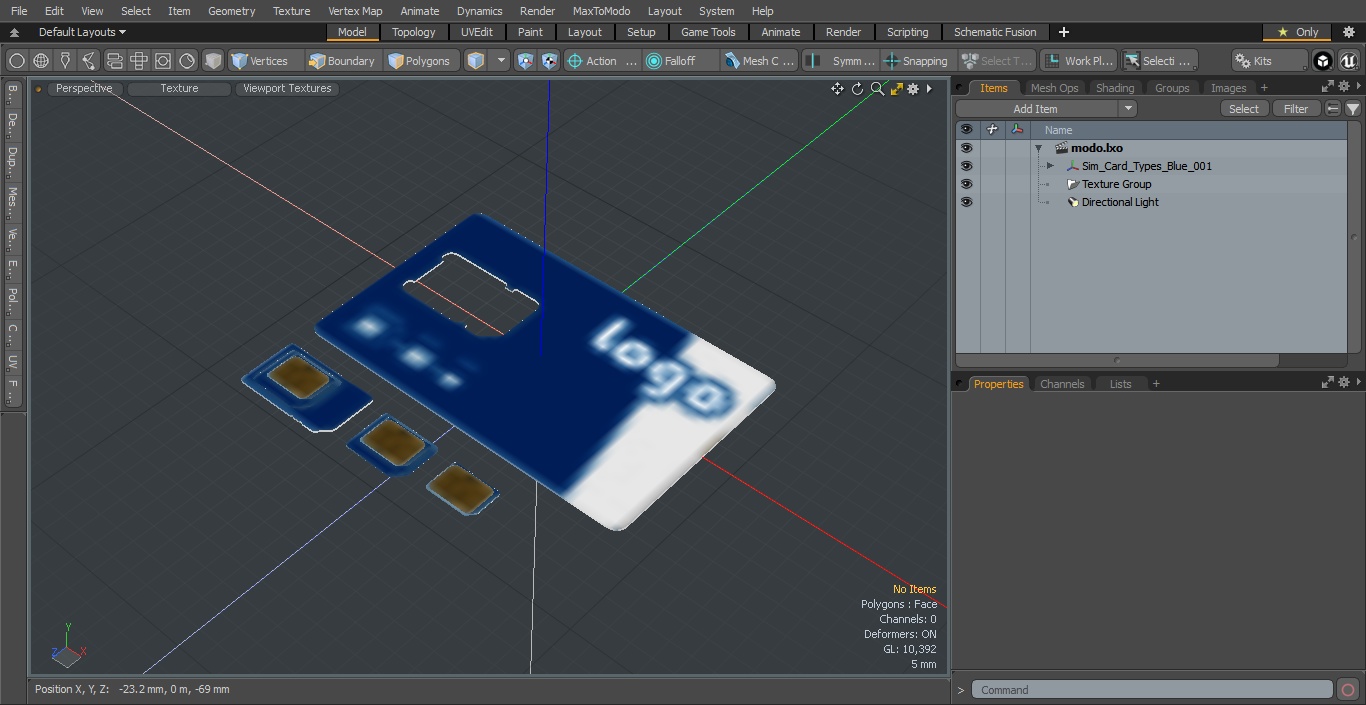Screen dimensions: 1366x705
Task: Open Mesh Constraint option
Action: [x=760, y=61]
